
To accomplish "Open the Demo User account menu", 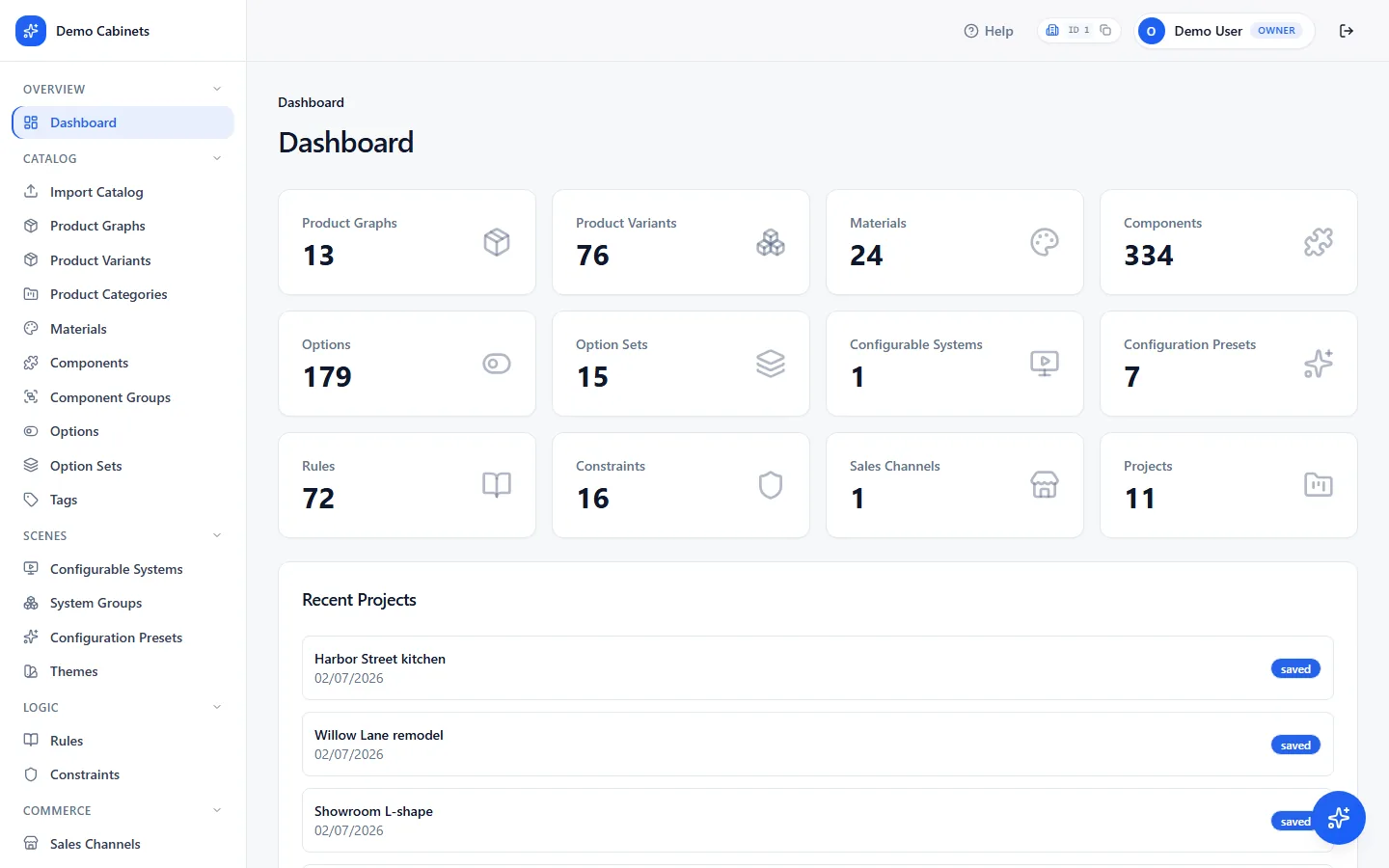I will coord(1224,31).
